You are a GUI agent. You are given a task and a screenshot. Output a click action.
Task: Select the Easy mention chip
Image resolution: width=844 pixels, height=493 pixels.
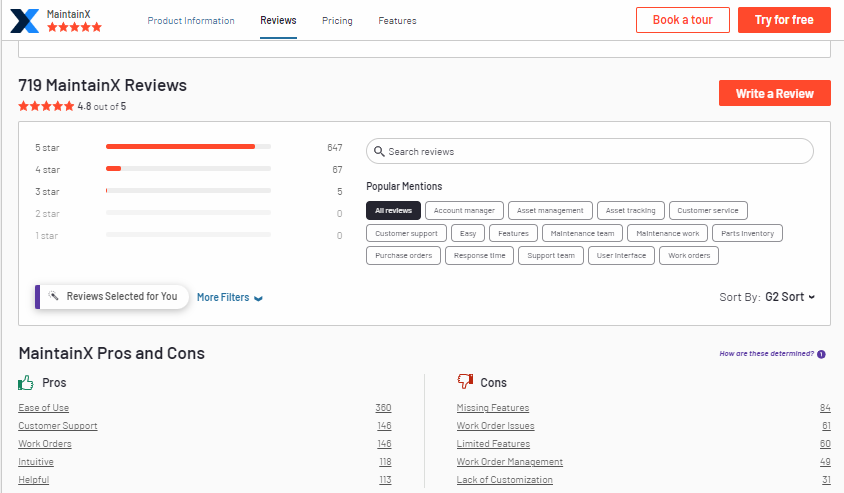468,233
